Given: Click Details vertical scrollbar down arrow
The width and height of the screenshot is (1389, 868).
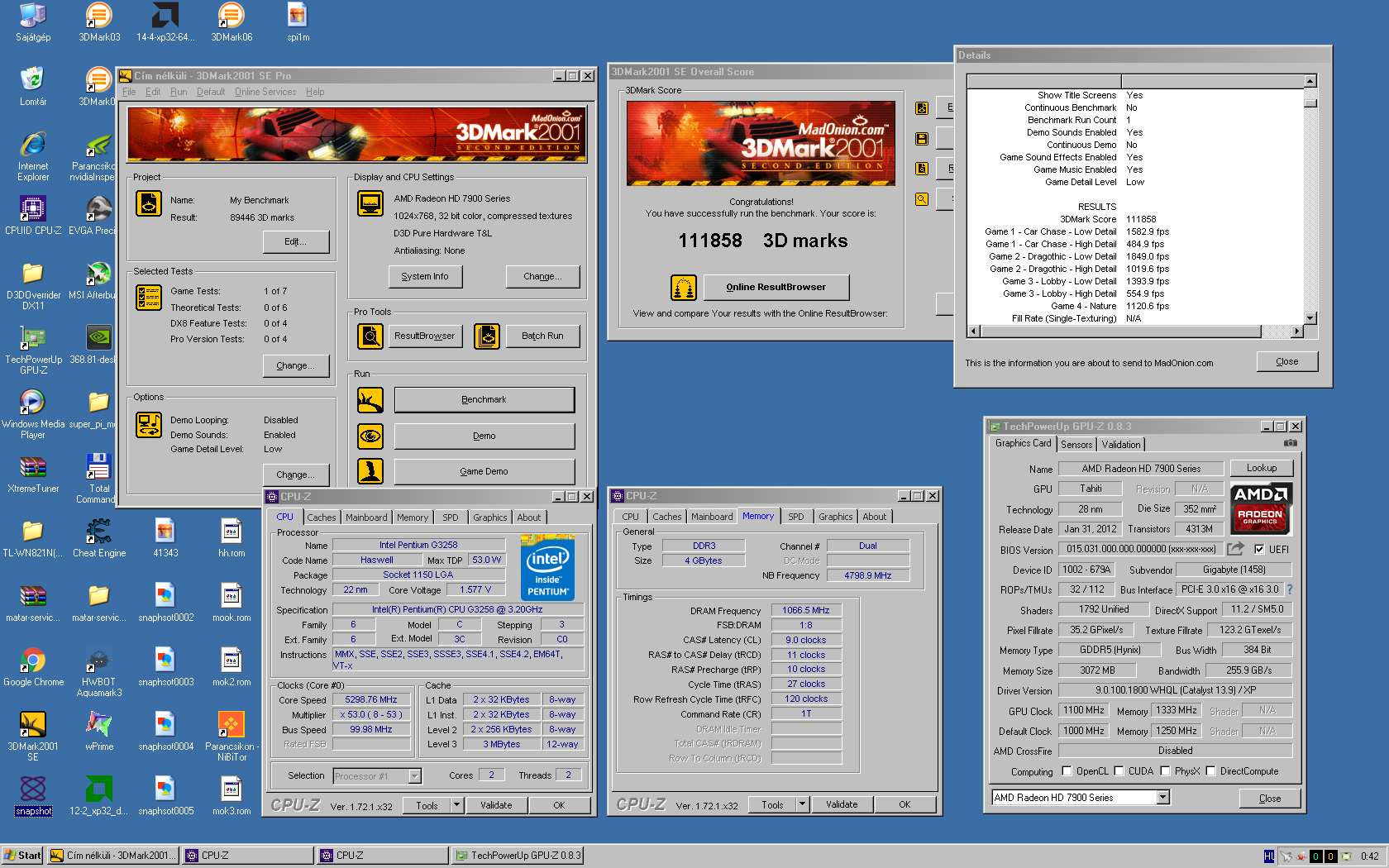Looking at the screenshot, I should 1310,318.
